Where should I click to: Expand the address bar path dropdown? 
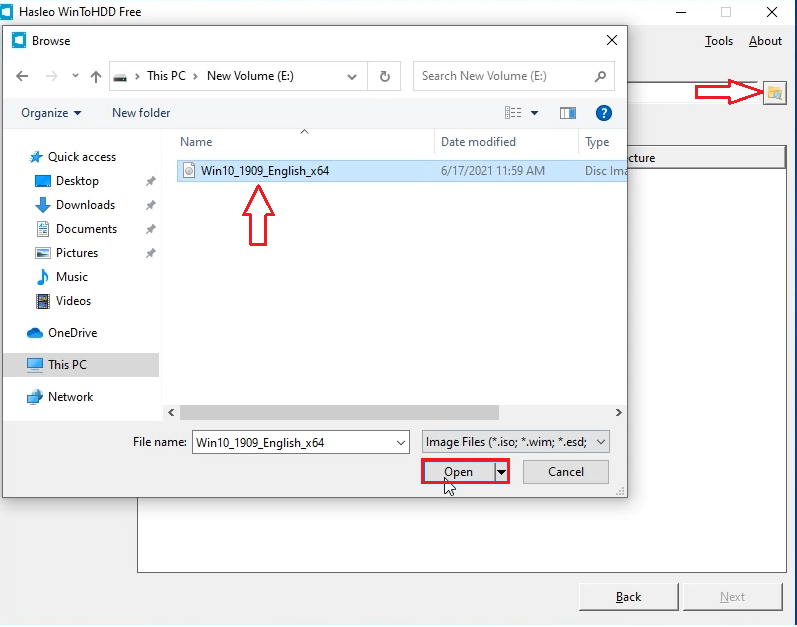[352, 77]
